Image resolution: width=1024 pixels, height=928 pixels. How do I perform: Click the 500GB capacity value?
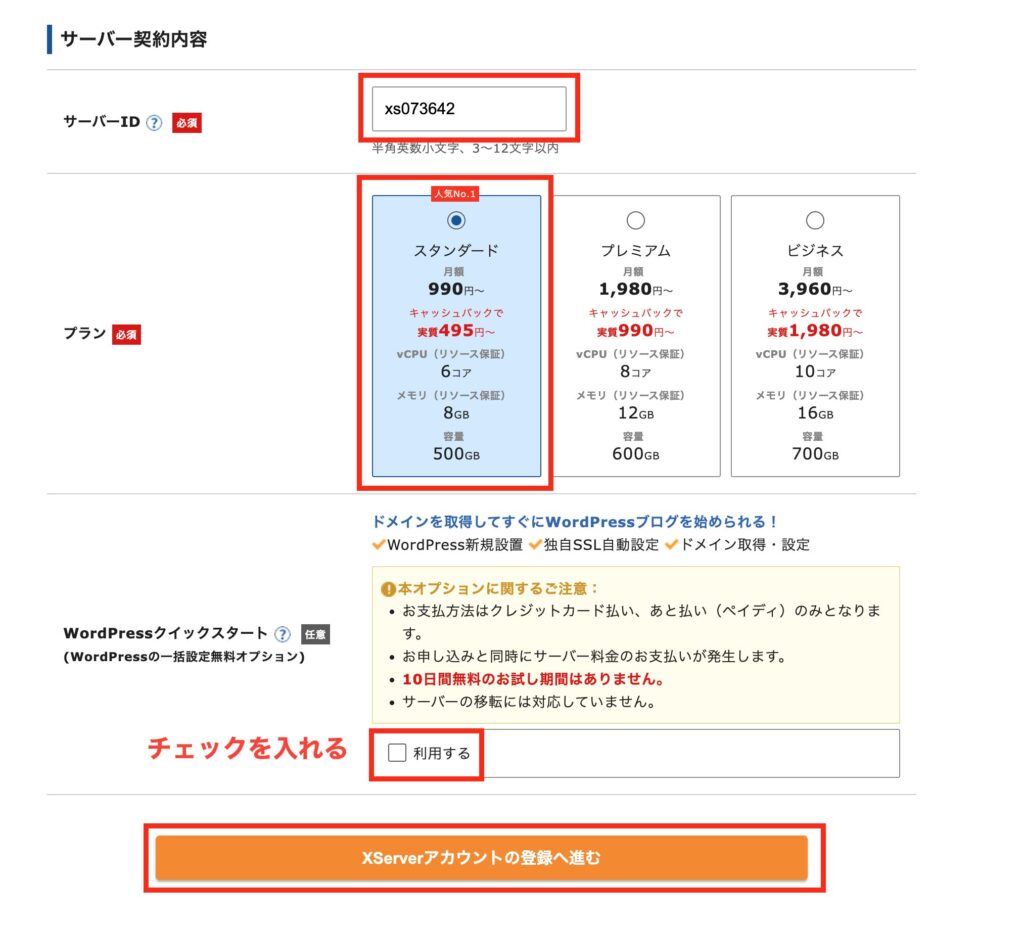tap(456, 454)
